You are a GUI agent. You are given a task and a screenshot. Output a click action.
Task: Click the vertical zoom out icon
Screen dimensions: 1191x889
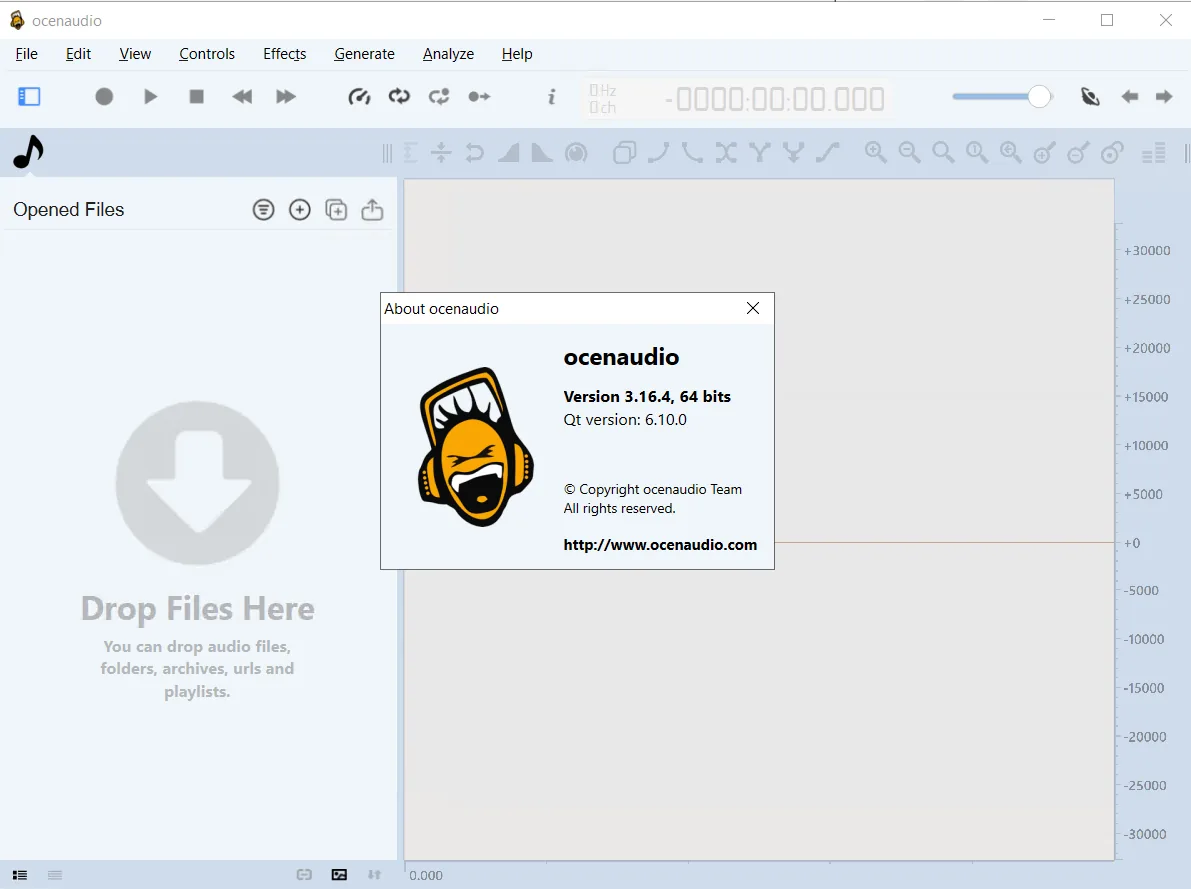(1079, 153)
